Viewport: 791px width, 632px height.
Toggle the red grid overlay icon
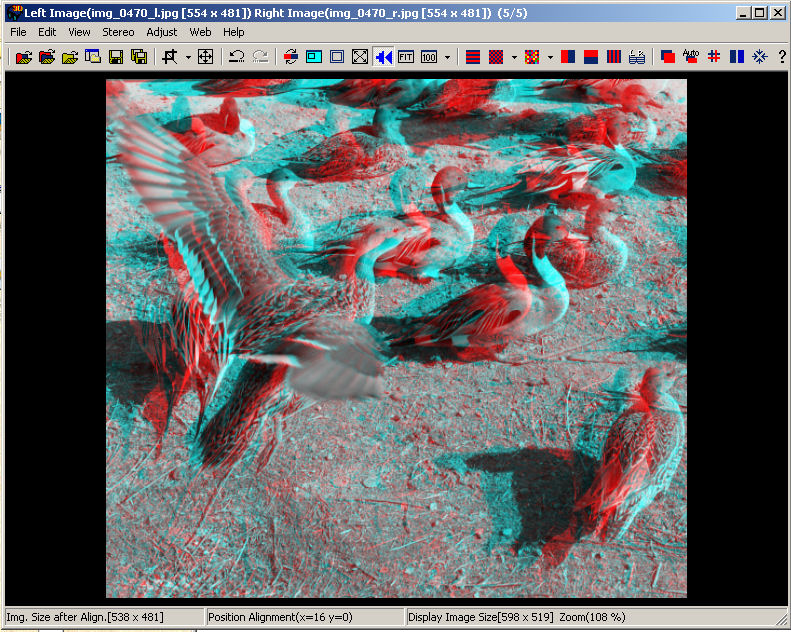point(714,57)
